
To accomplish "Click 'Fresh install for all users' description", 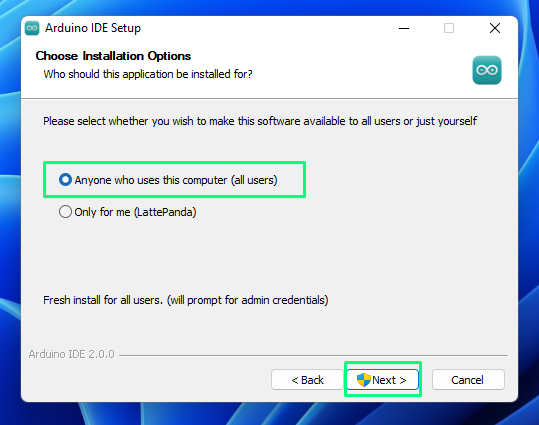I will [x=186, y=300].
